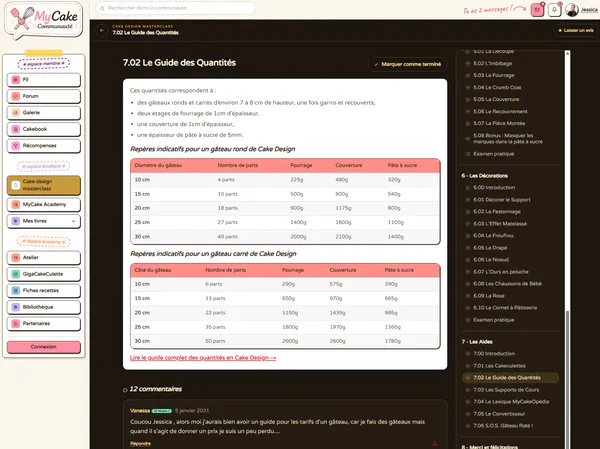Click the Jessica username in header
The height and width of the screenshot is (449, 600).
pos(589,10)
